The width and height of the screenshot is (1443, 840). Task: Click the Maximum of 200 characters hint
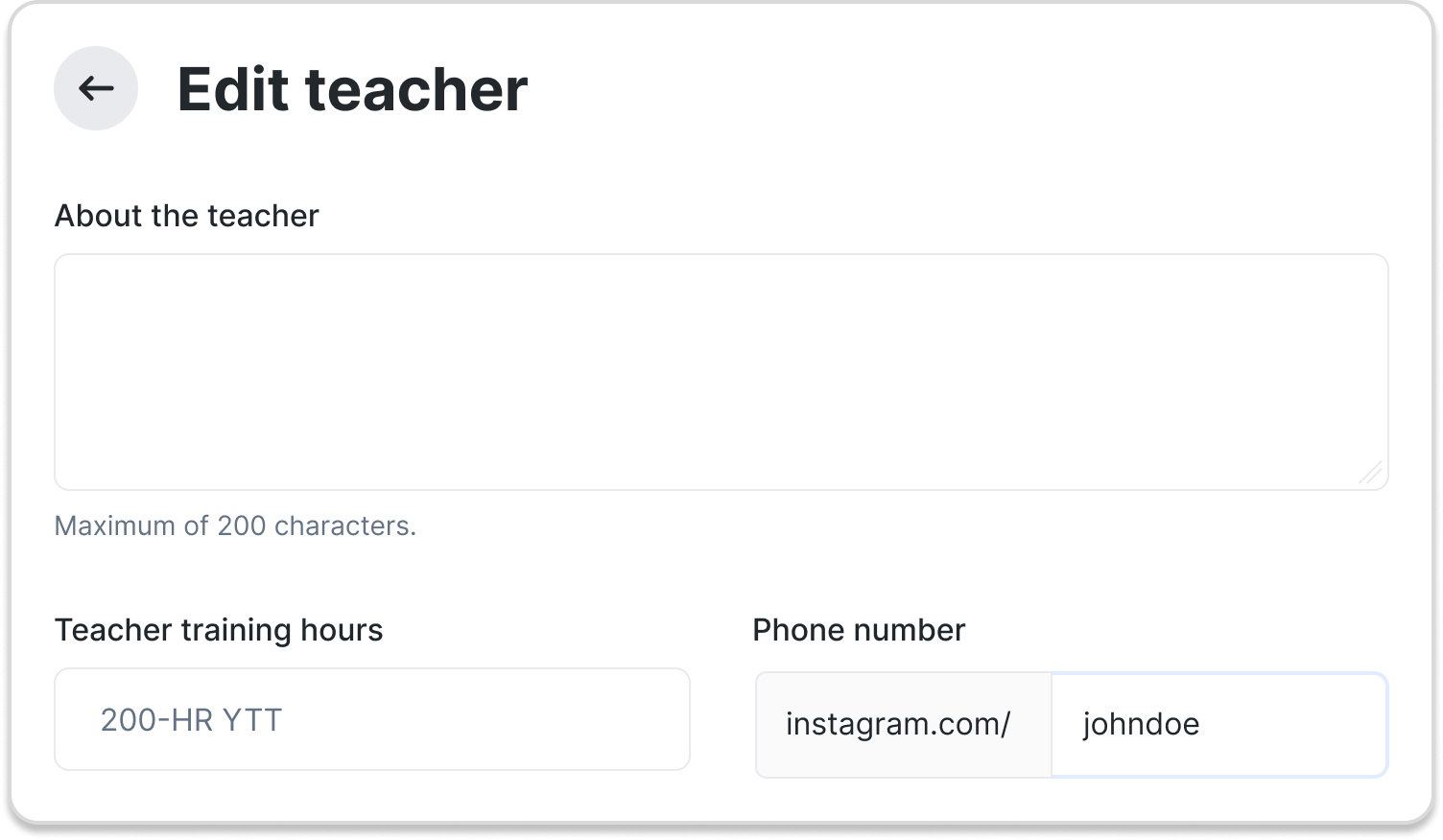click(235, 525)
